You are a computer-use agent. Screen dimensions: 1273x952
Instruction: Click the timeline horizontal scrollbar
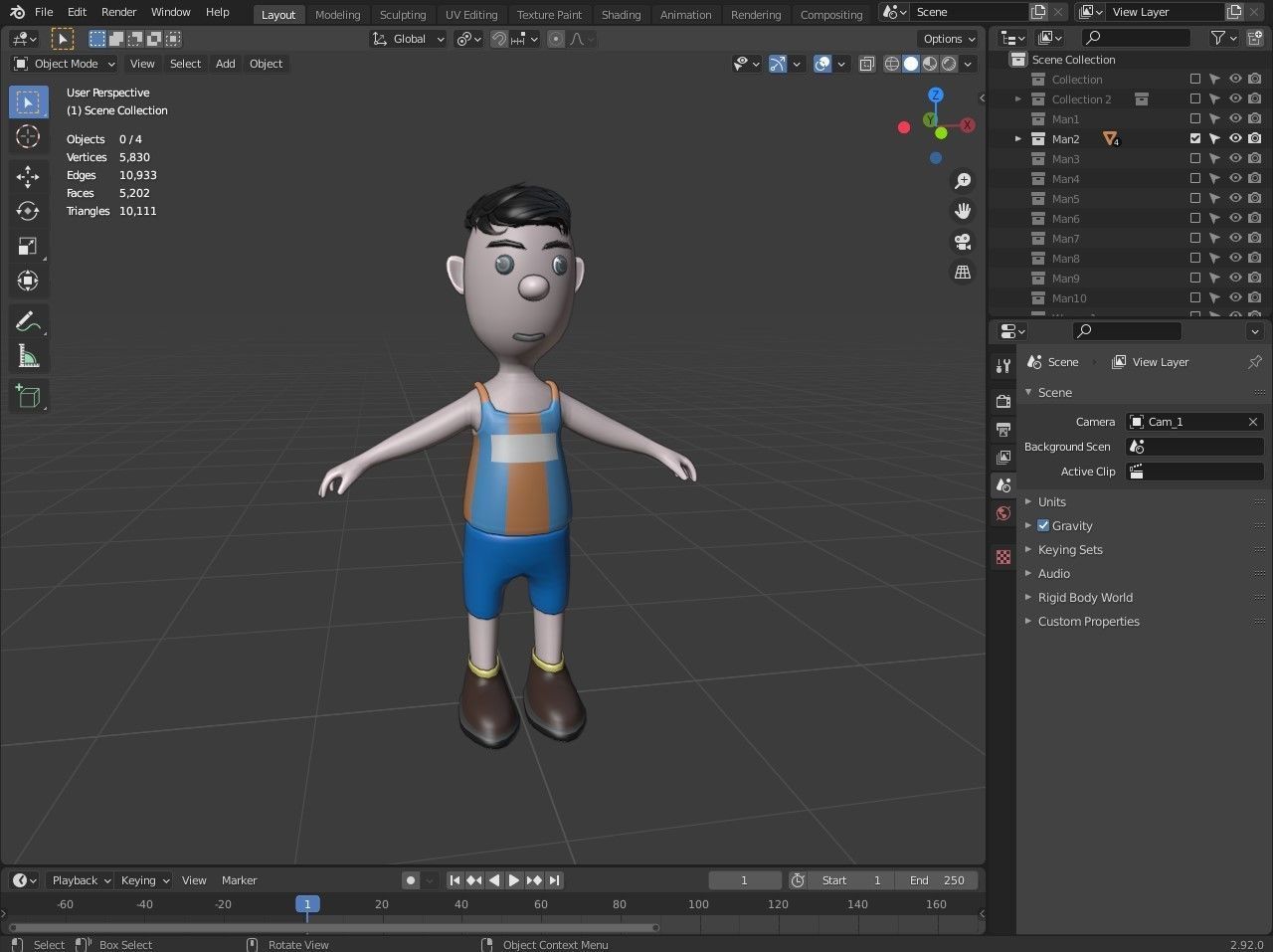(x=333, y=928)
